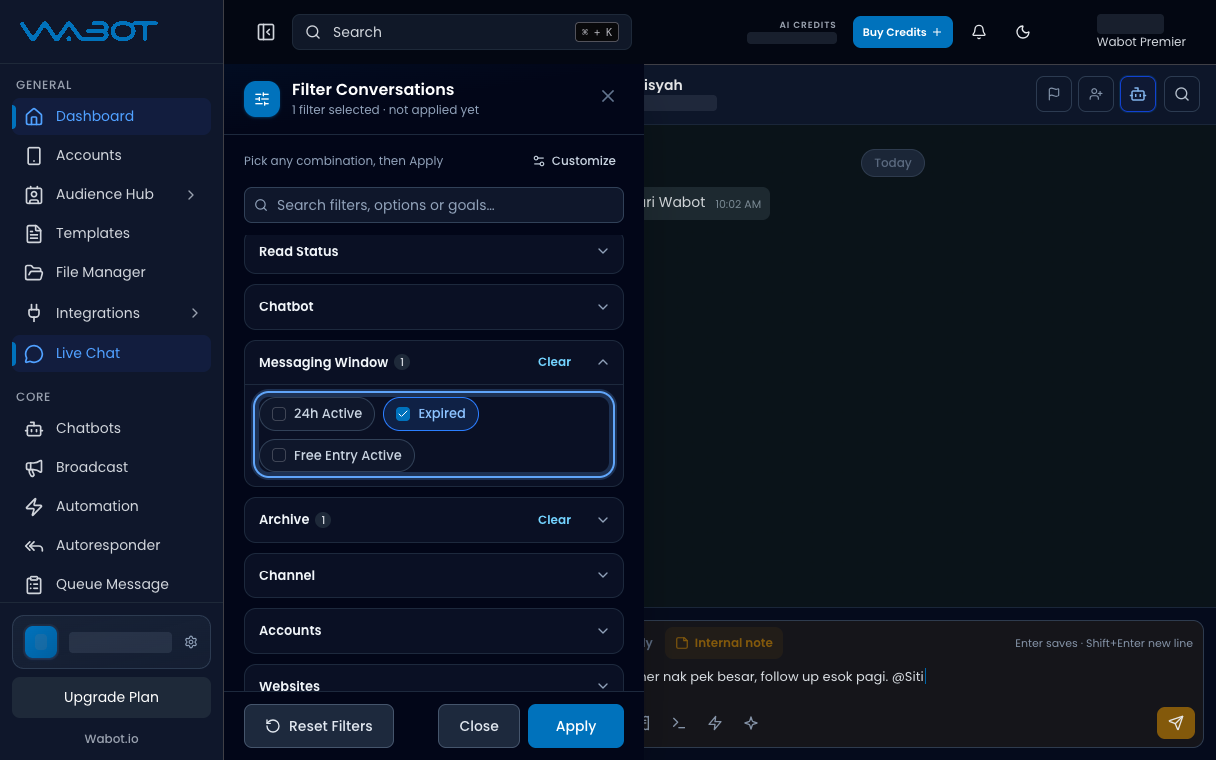Expand the Read Status filter
The image size is (1216, 760).
click(434, 252)
